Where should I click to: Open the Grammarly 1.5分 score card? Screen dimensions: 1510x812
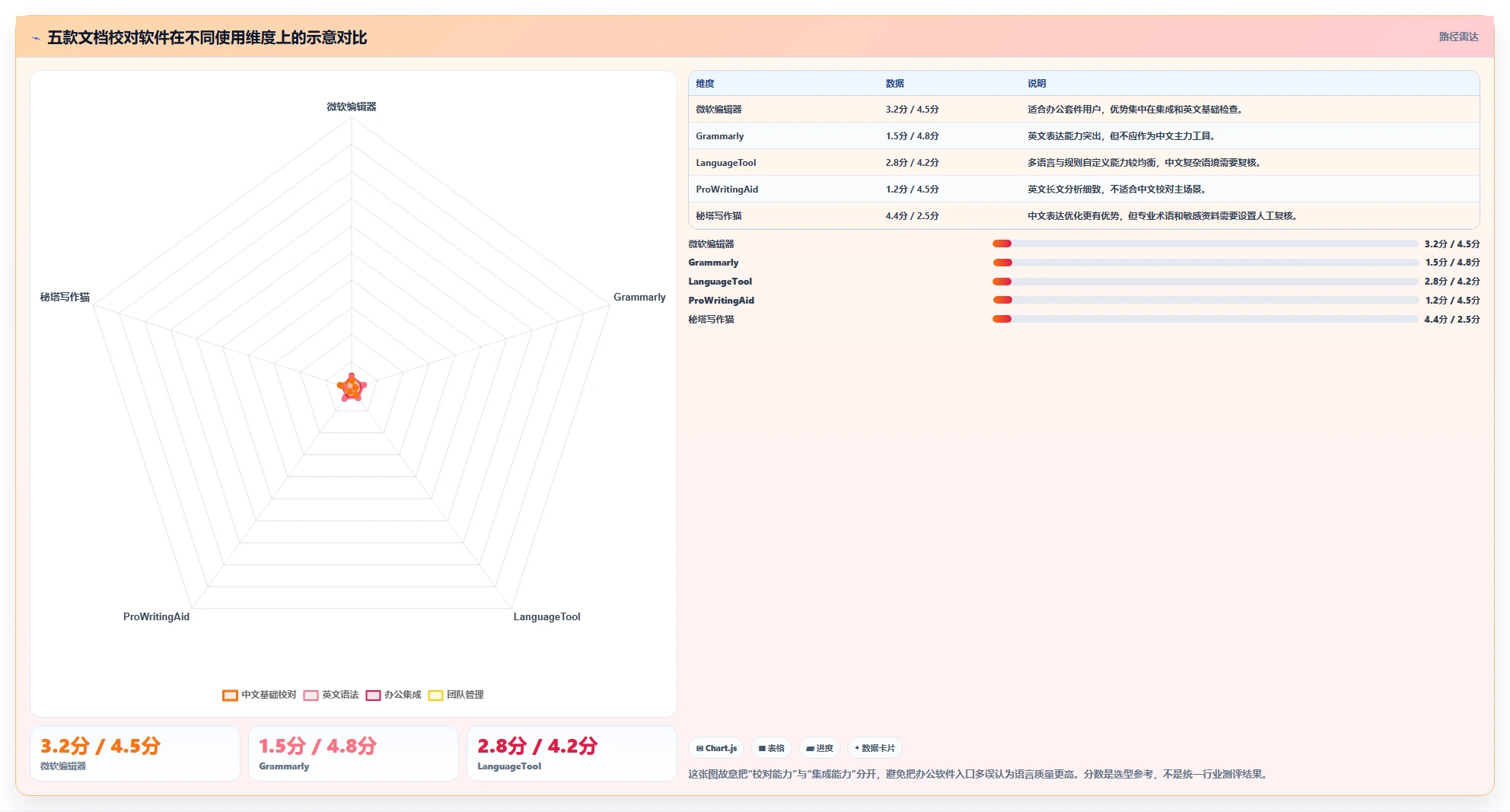coord(353,753)
